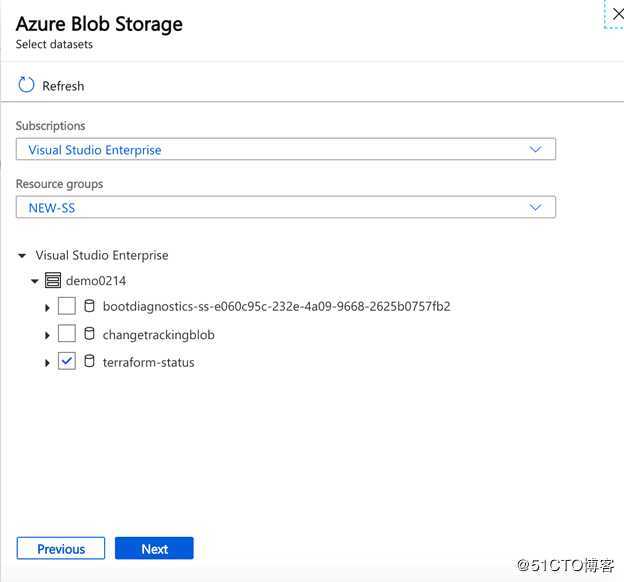Click the Refresh label text
Viewport: 624px width, 582px height.
[63, 86]
